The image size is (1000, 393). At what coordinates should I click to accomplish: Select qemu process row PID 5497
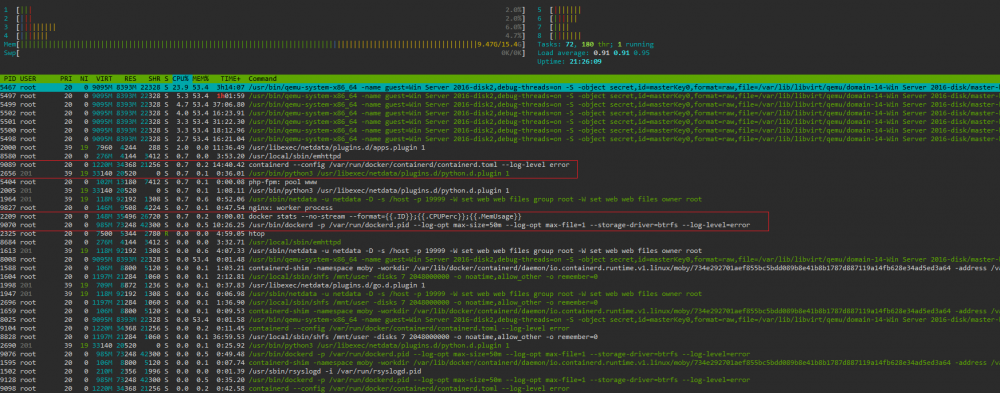[500, 95]
